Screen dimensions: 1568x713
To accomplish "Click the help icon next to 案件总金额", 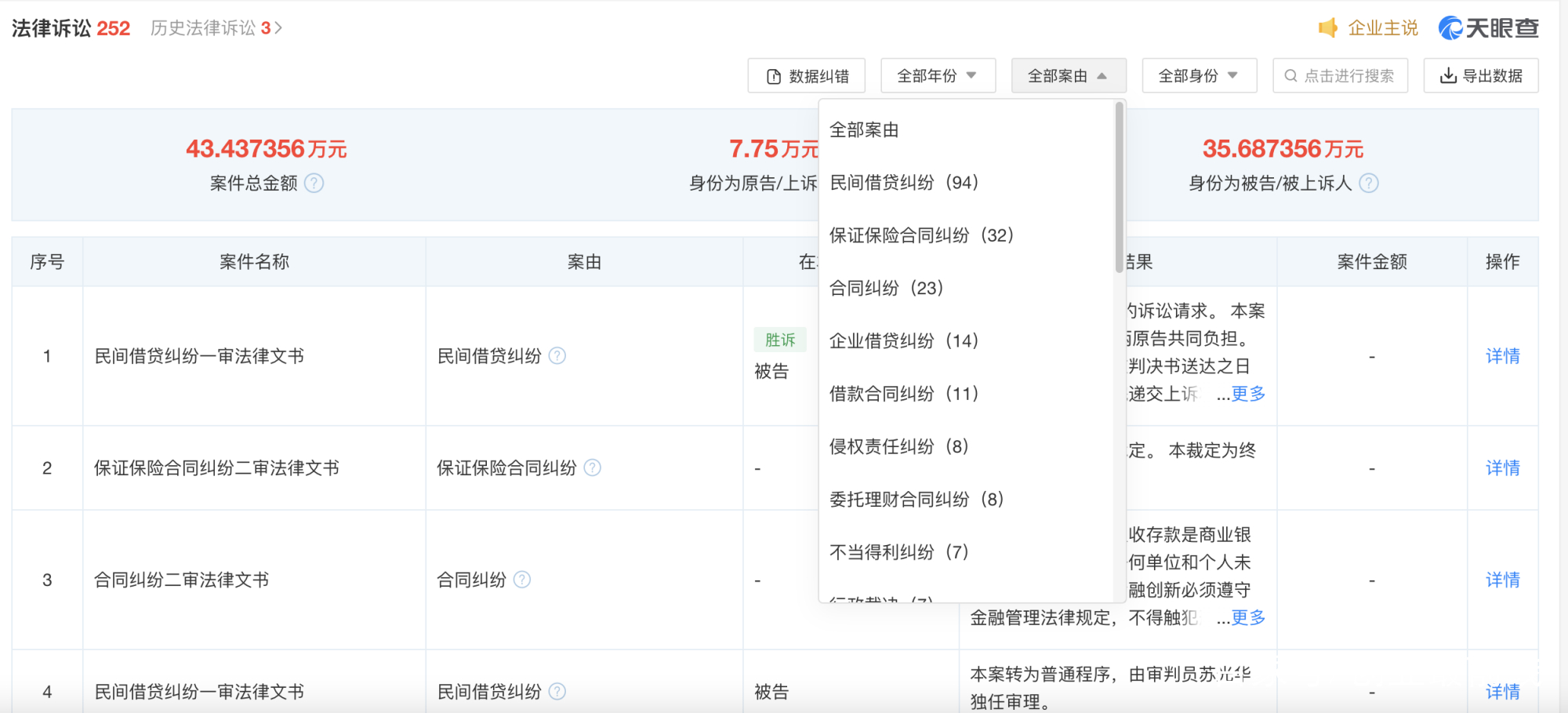I will 314,184.
